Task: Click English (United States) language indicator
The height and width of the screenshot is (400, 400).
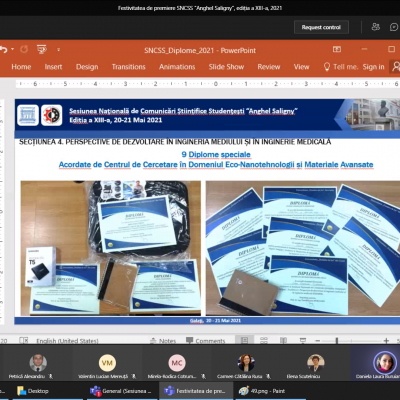Action: (67, 341)
